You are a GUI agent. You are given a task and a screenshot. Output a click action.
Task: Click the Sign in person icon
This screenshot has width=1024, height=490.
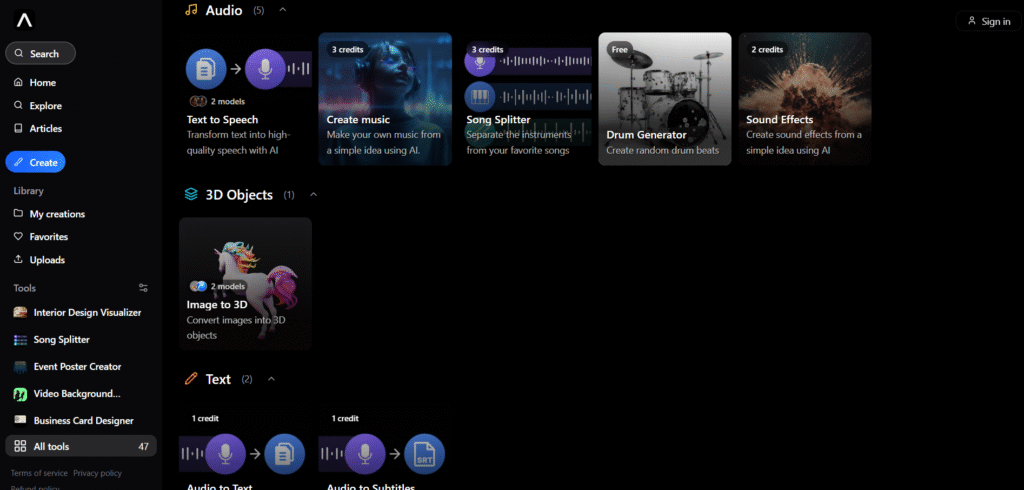click(972, 21)
